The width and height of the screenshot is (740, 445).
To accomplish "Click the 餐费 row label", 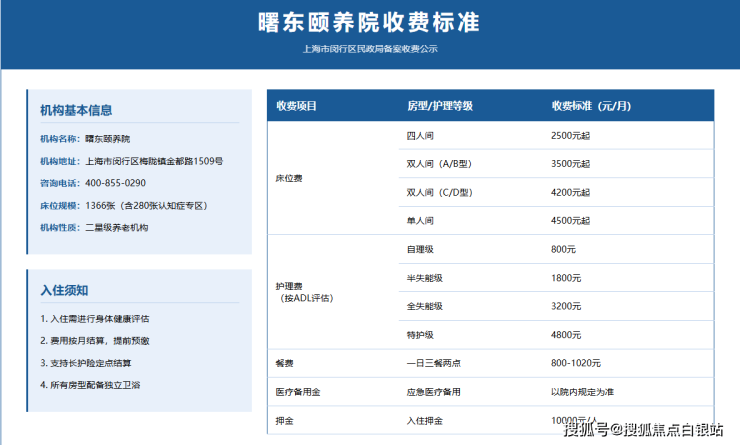I will 285,363.
